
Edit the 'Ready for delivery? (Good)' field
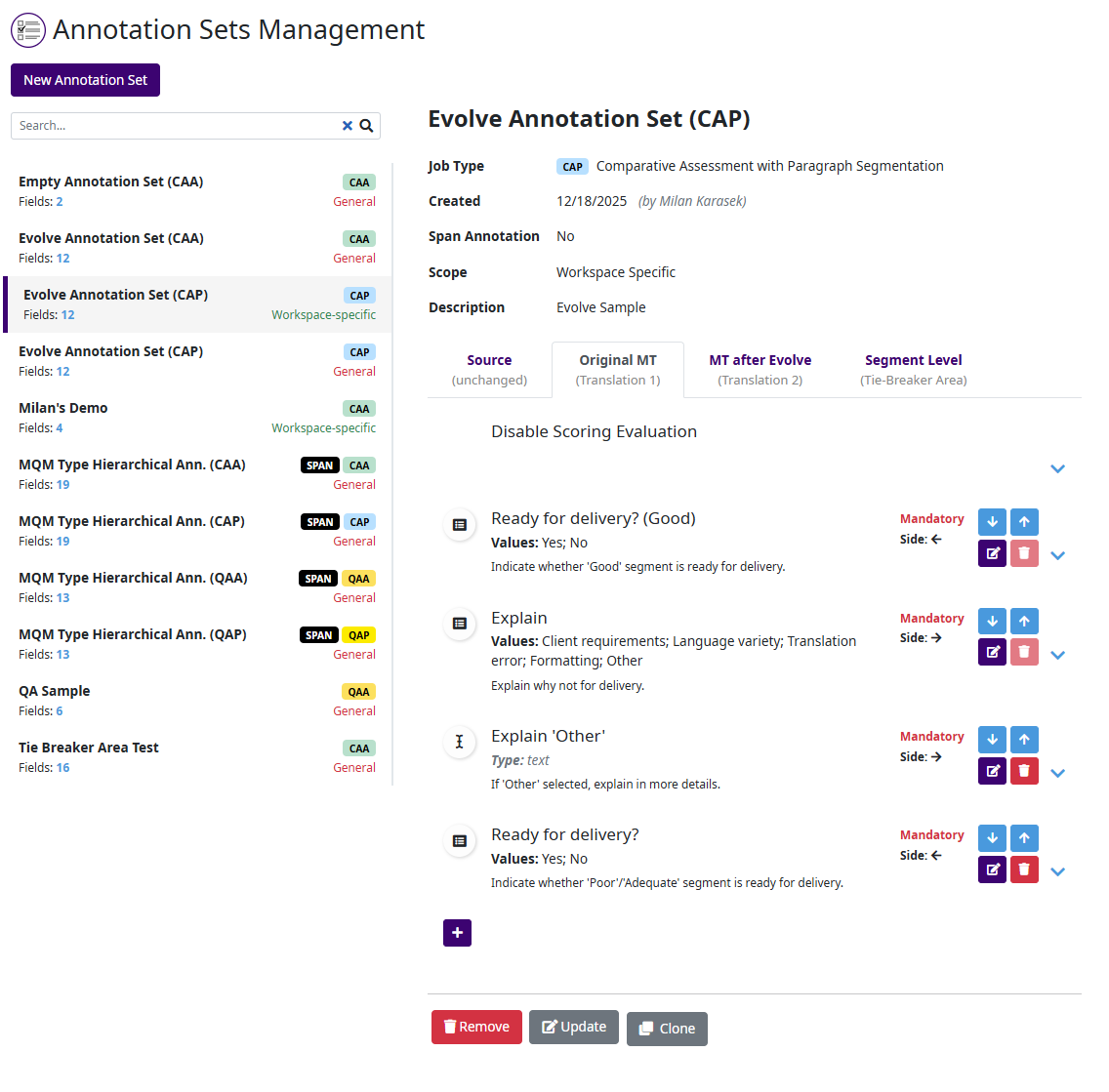pyautogui.click(x=992, y=553)
